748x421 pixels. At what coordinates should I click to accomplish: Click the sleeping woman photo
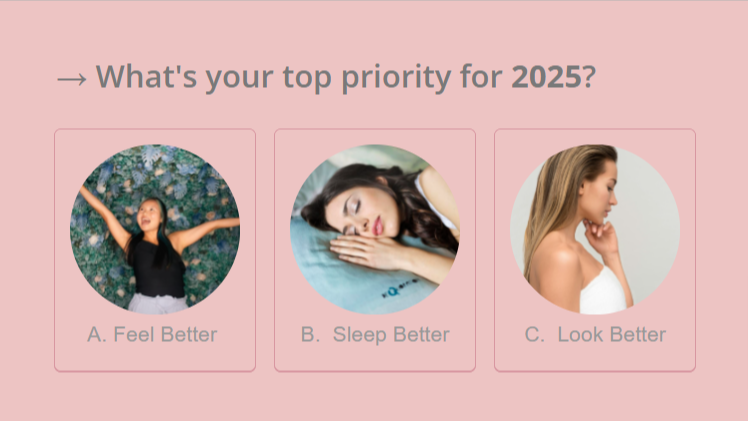[x=375, y=229]
